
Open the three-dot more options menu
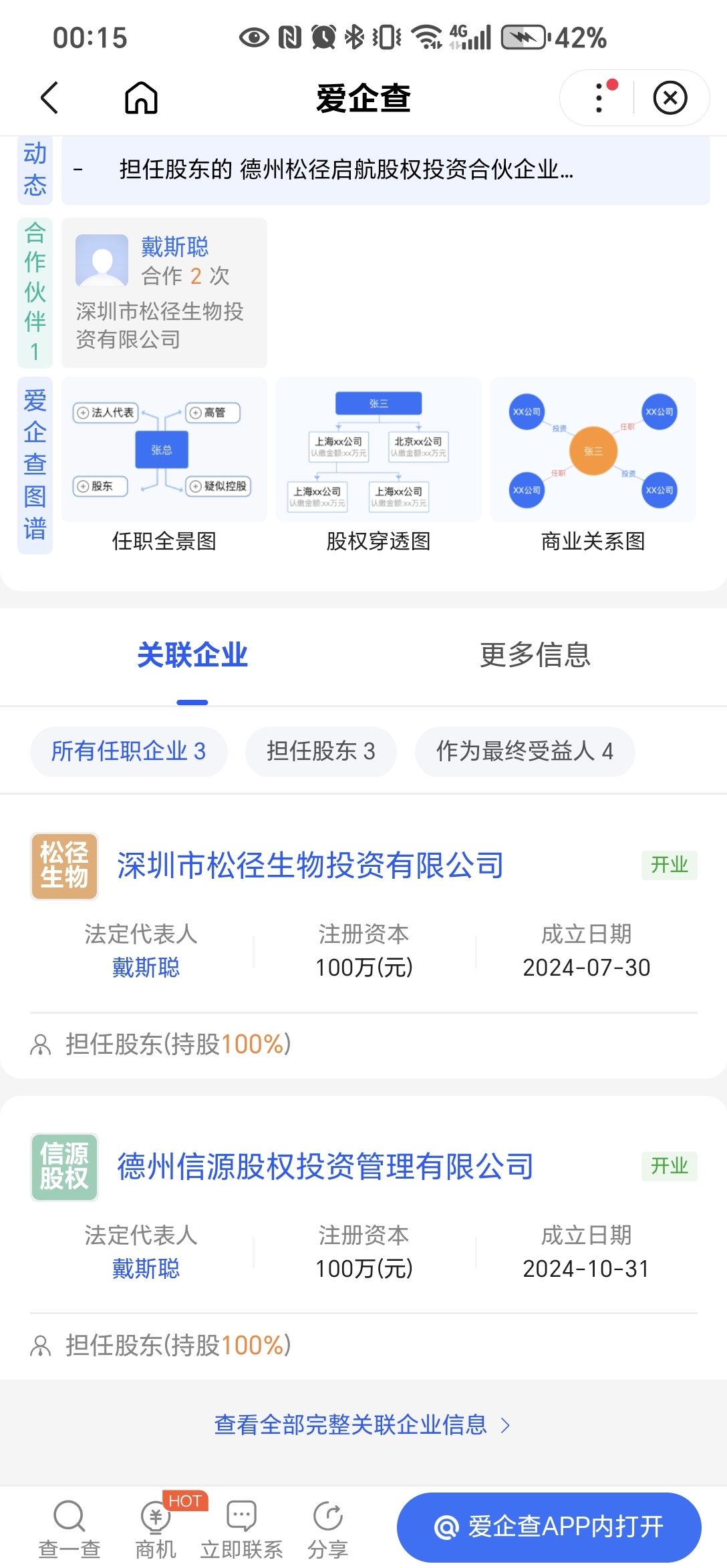tap(599, 98)
